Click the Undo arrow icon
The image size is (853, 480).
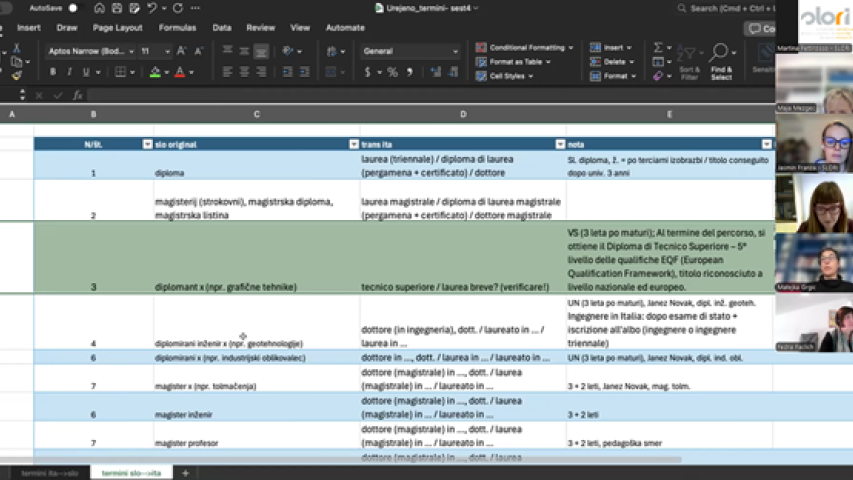pyautogui.click(x=152, y=8)
